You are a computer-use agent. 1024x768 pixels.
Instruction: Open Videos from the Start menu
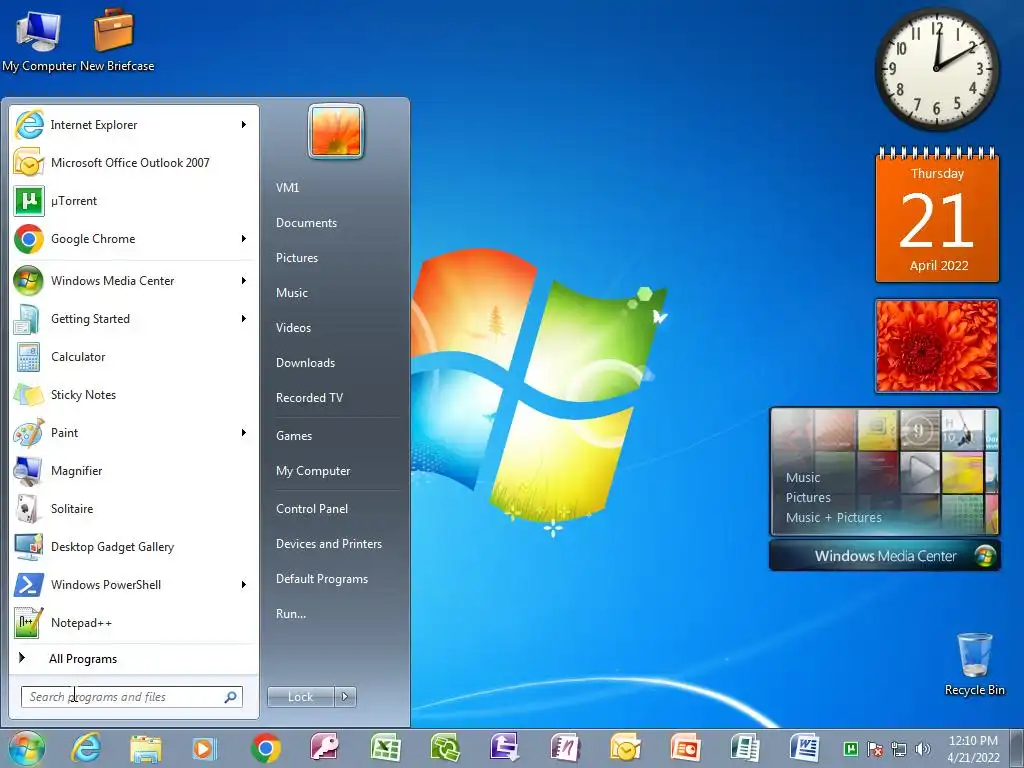pyautogui.click(x=293, y=328)
